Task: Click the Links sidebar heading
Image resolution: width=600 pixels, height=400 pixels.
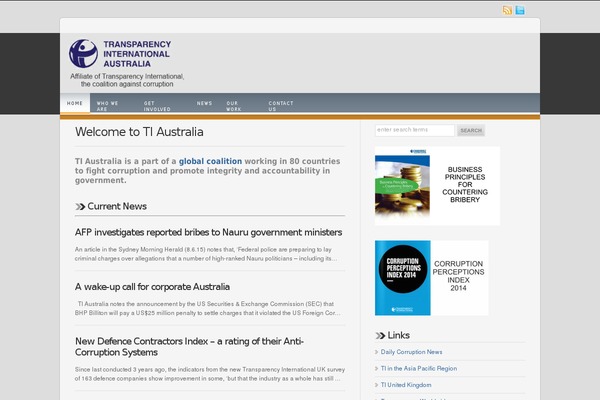Action: click(x=399, y=335)
